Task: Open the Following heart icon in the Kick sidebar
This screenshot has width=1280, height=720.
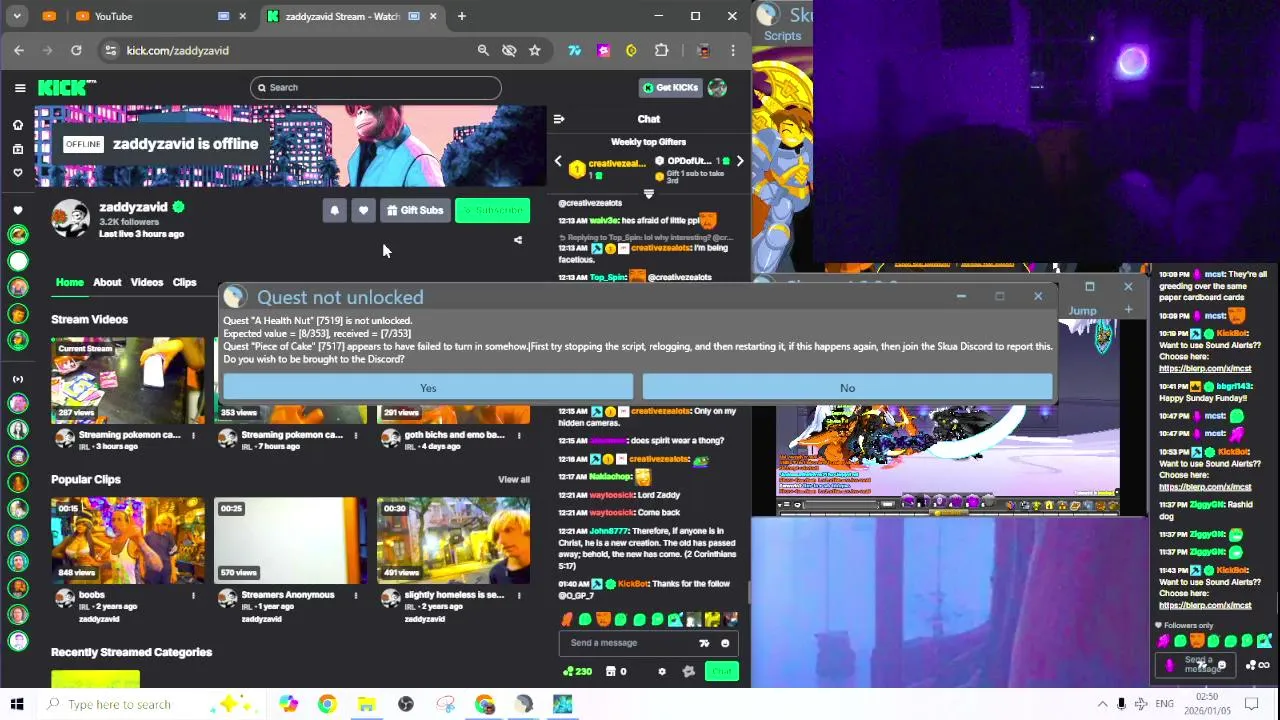Action: click(x=17, y=173)
